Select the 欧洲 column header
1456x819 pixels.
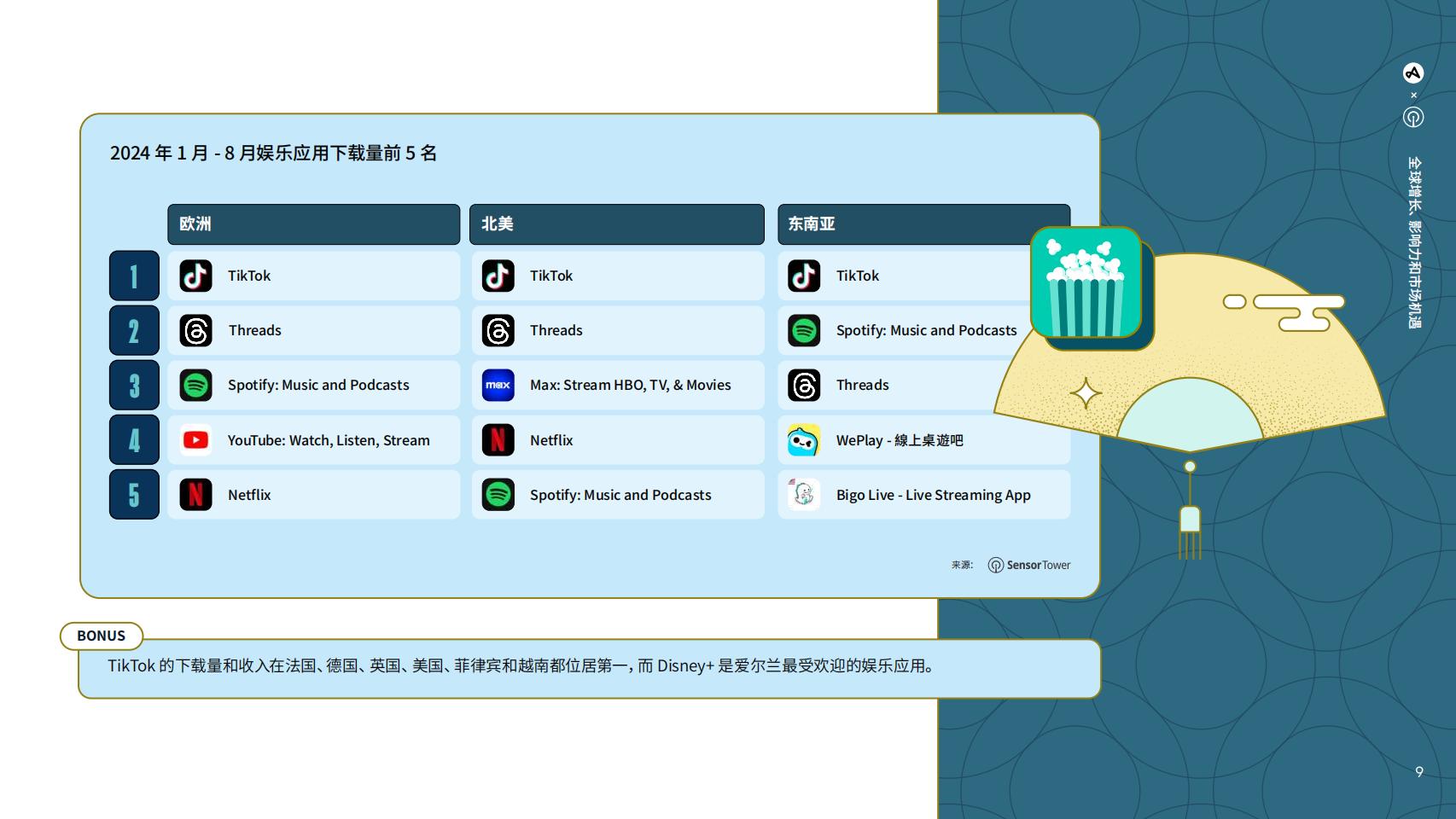click(314, 224)
